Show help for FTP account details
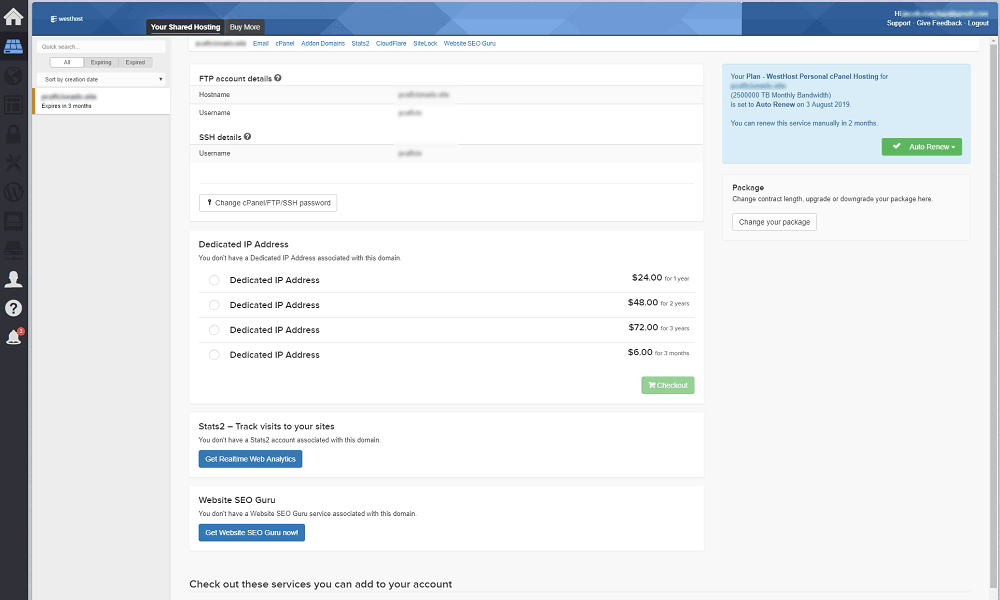Viewport: 1000px width, 600px height. [277, 78]
